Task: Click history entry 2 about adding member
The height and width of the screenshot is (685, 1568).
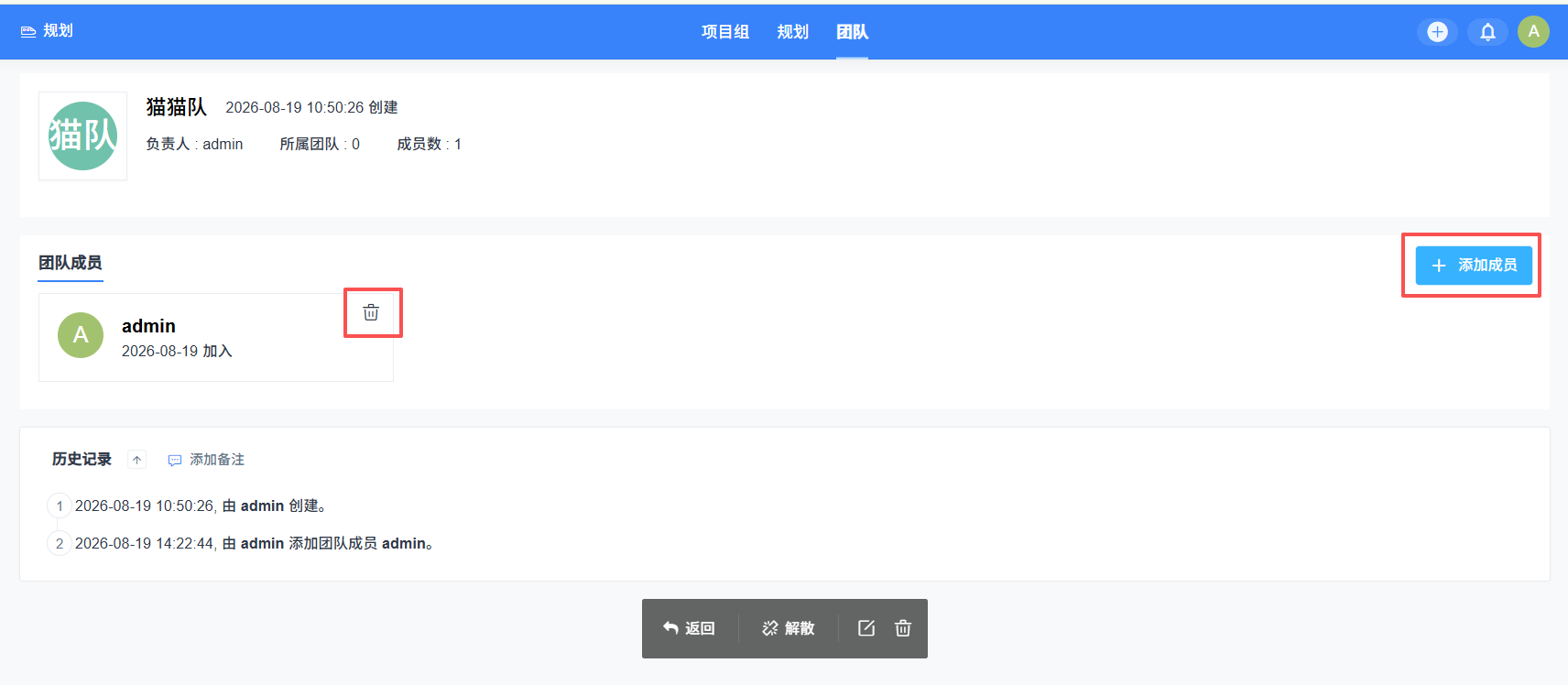Action: 255,543
